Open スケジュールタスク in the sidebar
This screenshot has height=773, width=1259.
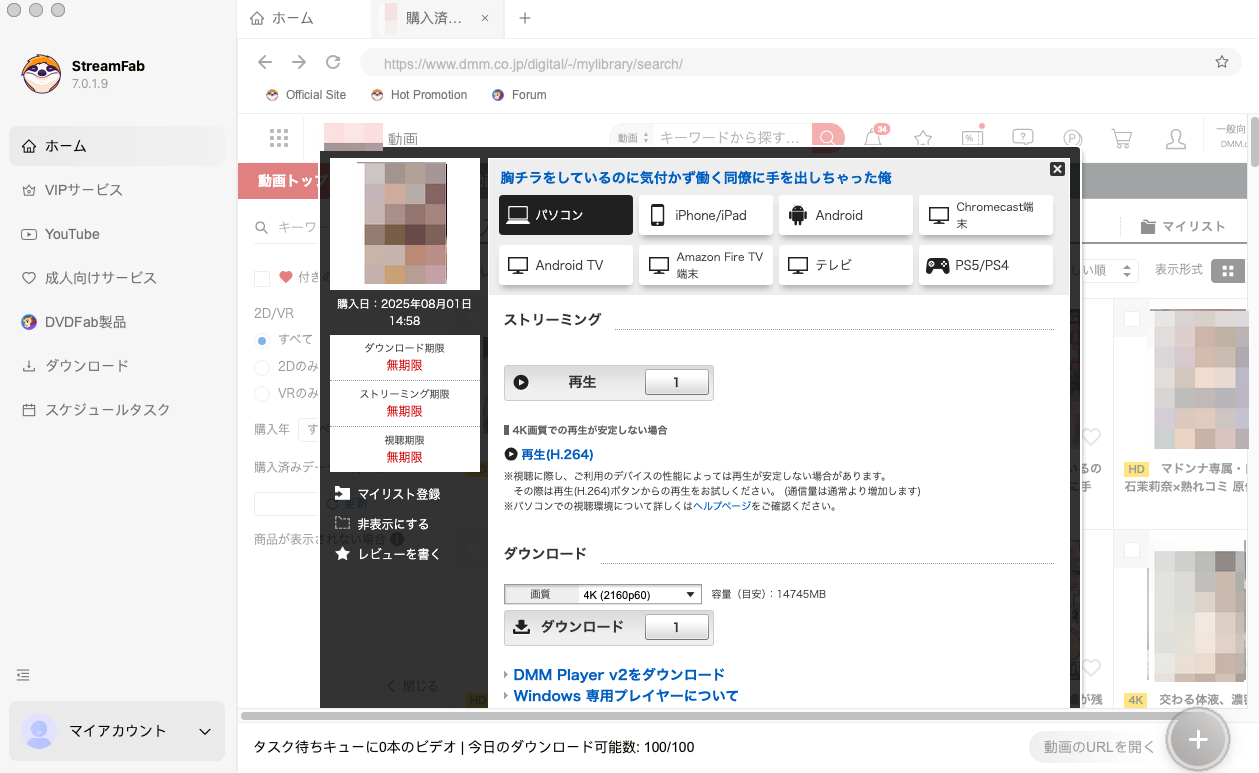pos(118,410)
